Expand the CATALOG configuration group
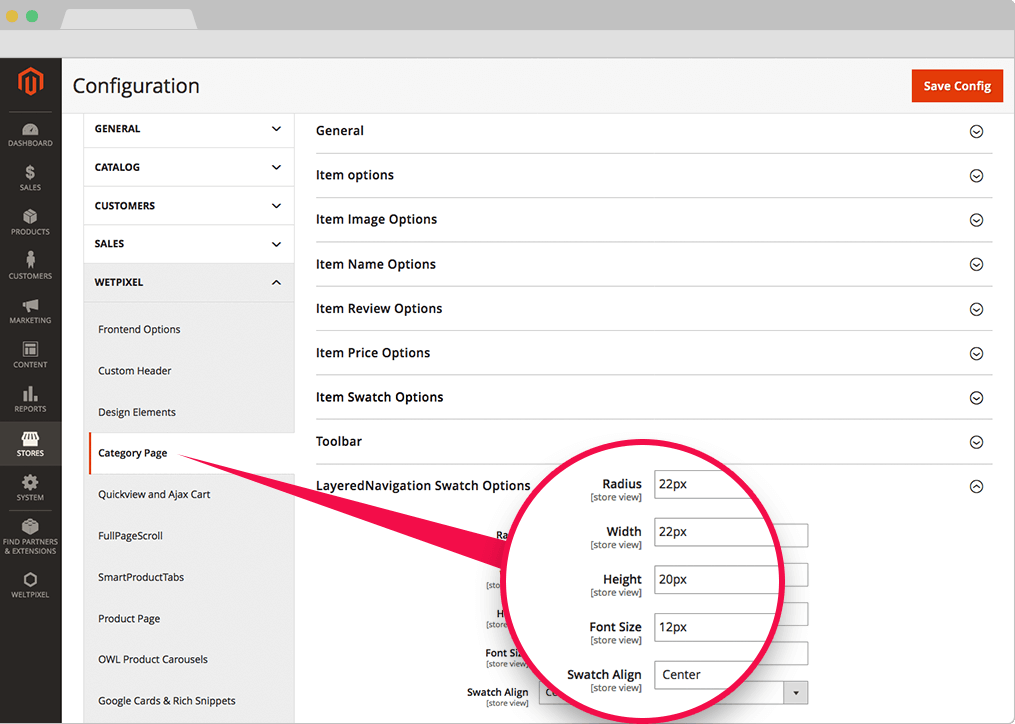Viewport: 1015px width, 724px height. click(x=276, y=168)
